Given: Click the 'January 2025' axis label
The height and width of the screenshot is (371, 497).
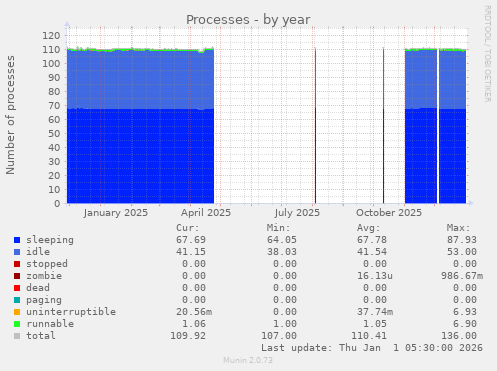Looking at the screenshot, I should (116, 213).
